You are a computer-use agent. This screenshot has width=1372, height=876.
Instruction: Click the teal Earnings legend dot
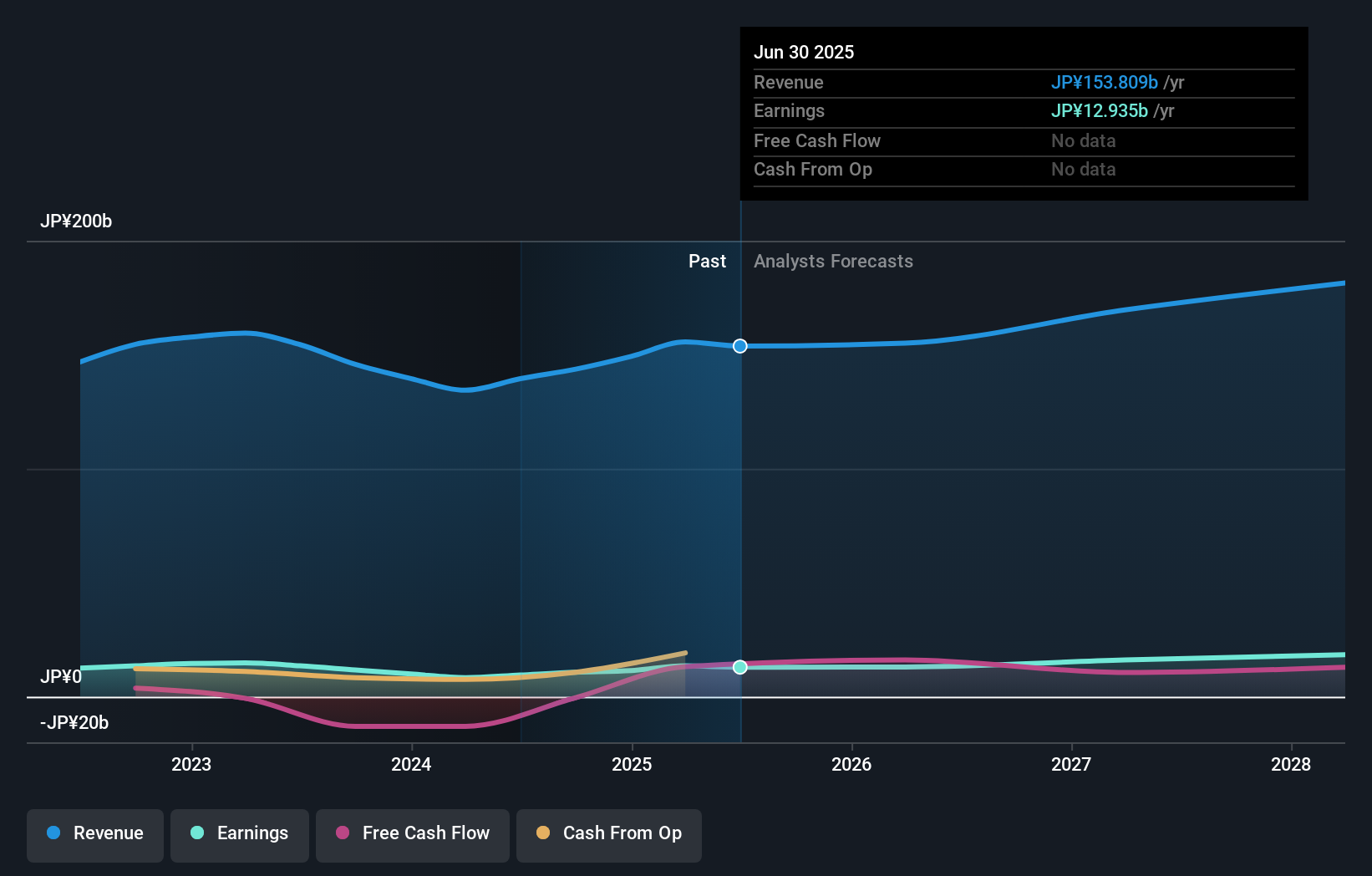click(x=197, y=833)
